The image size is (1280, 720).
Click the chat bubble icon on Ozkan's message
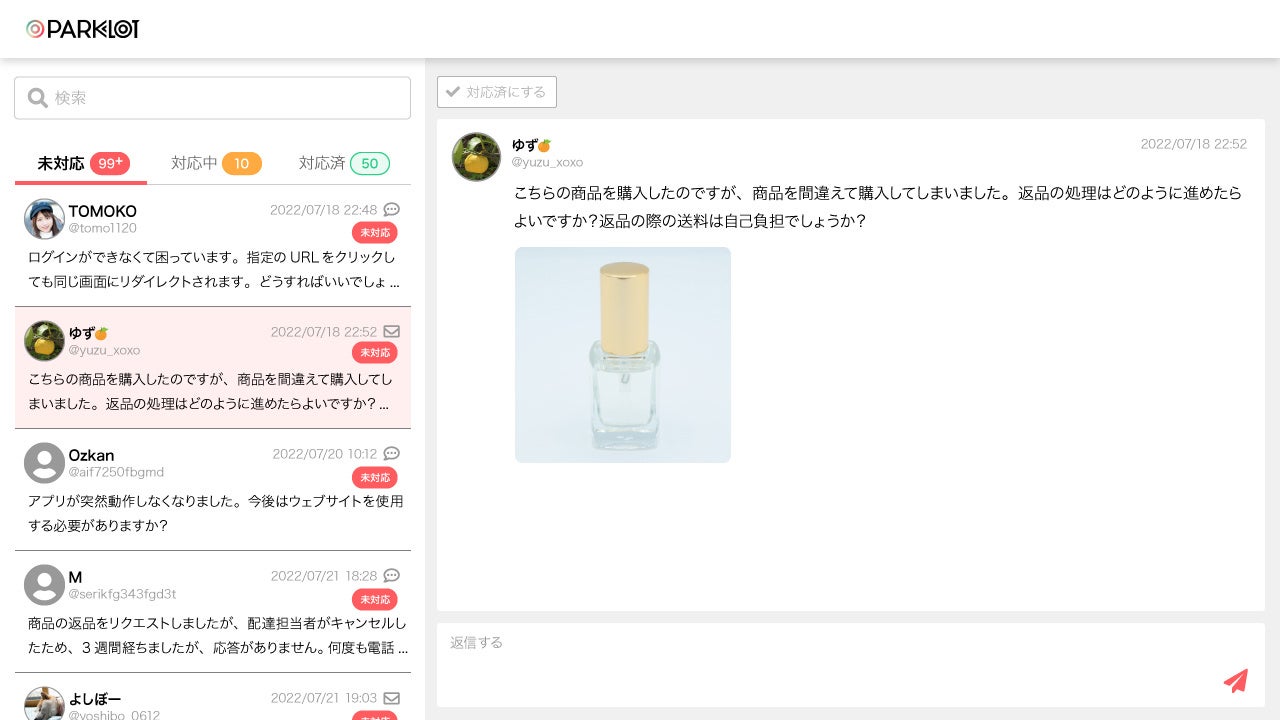click(392, 454)
